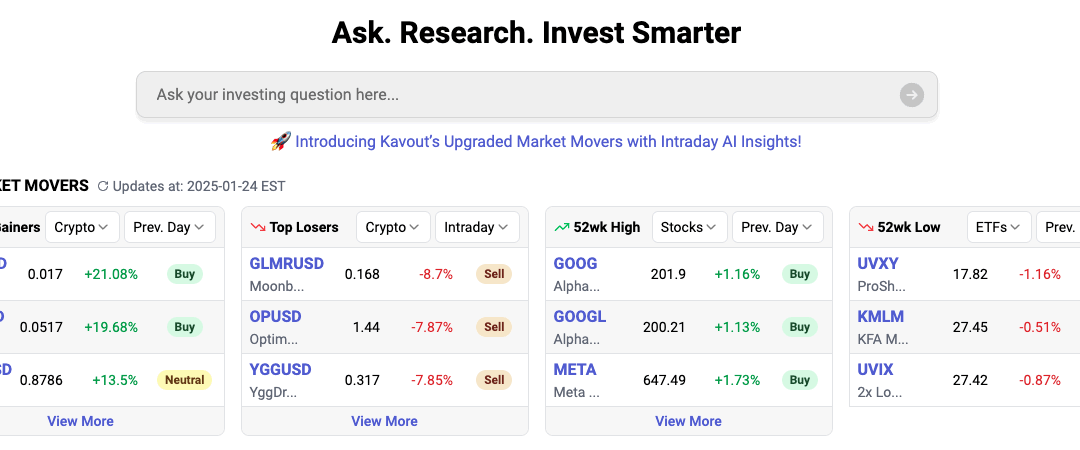Expand the 52wk High Prev. Day dropdown

[x=777, y=227]
